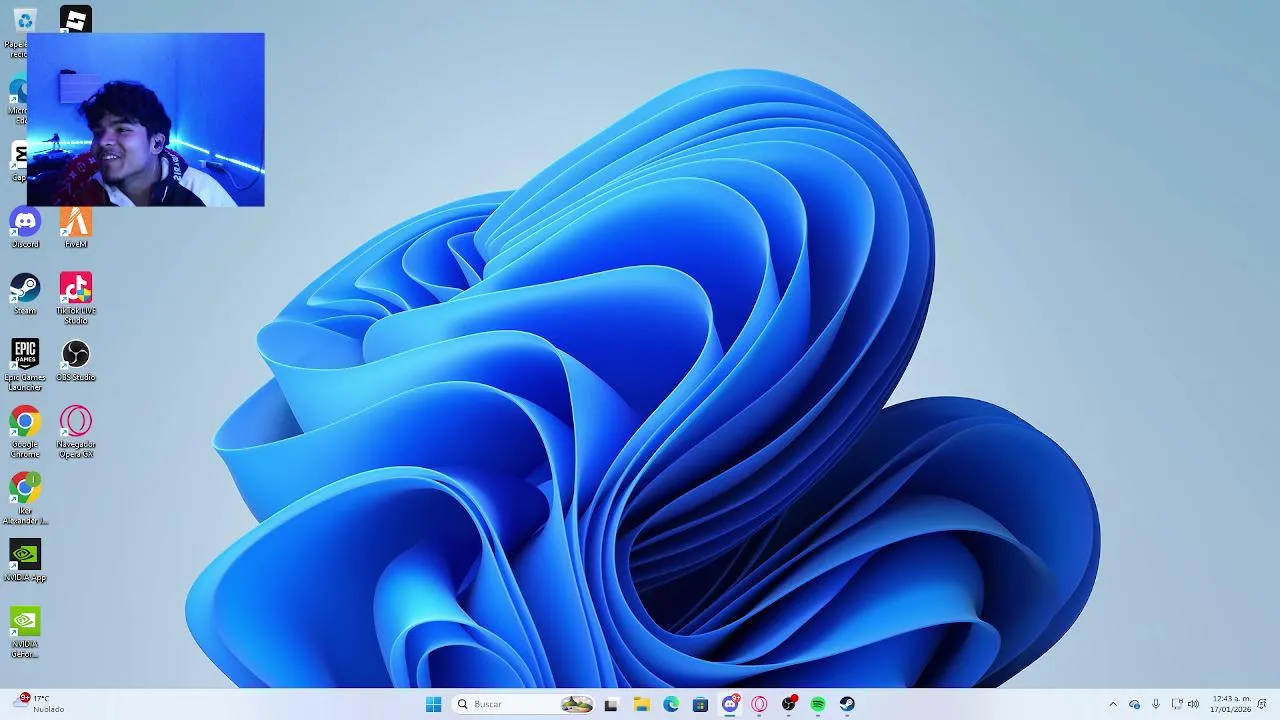Open File Explorer from the taskbar
The image size is (1280, 720).
[x=641, y=705]
